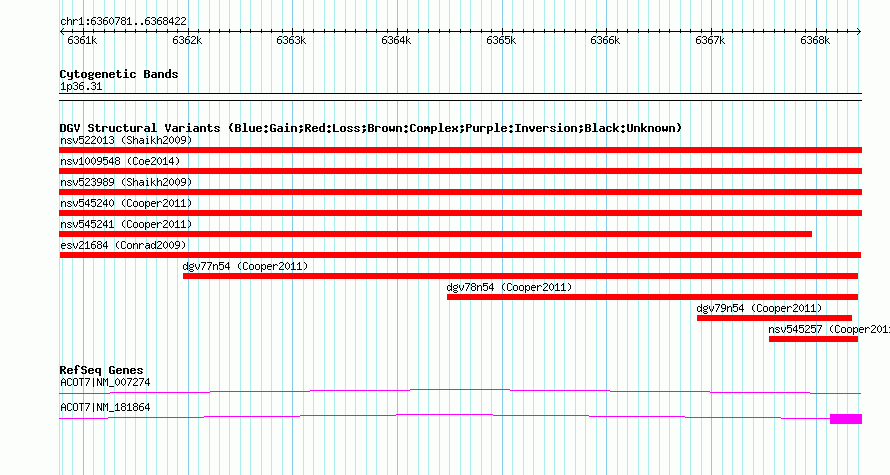
Task: Click the 6362k ruler tick label
Action: pos(187,40)
